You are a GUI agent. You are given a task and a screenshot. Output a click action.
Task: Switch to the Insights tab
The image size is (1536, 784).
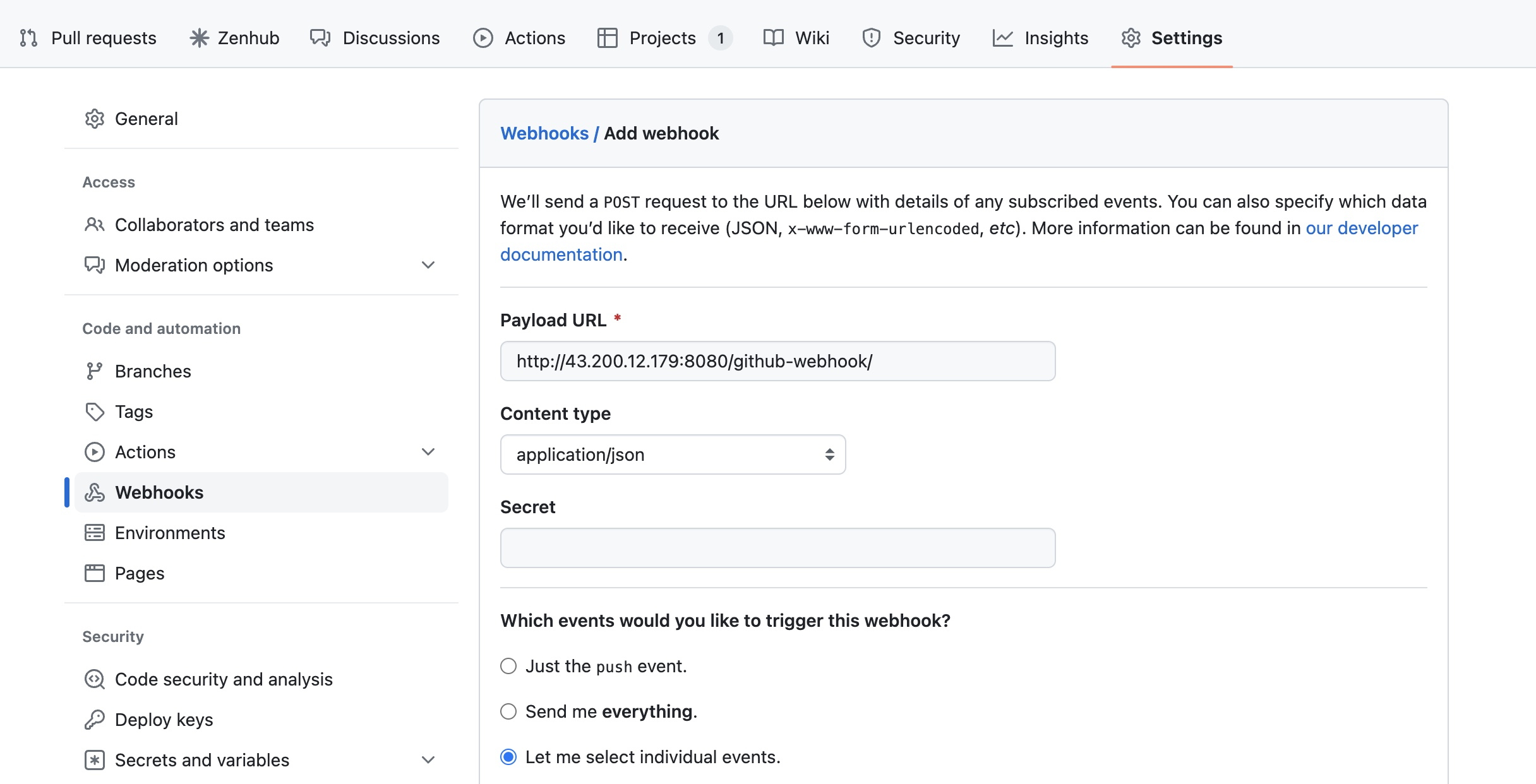click(x=1041, y=38)
